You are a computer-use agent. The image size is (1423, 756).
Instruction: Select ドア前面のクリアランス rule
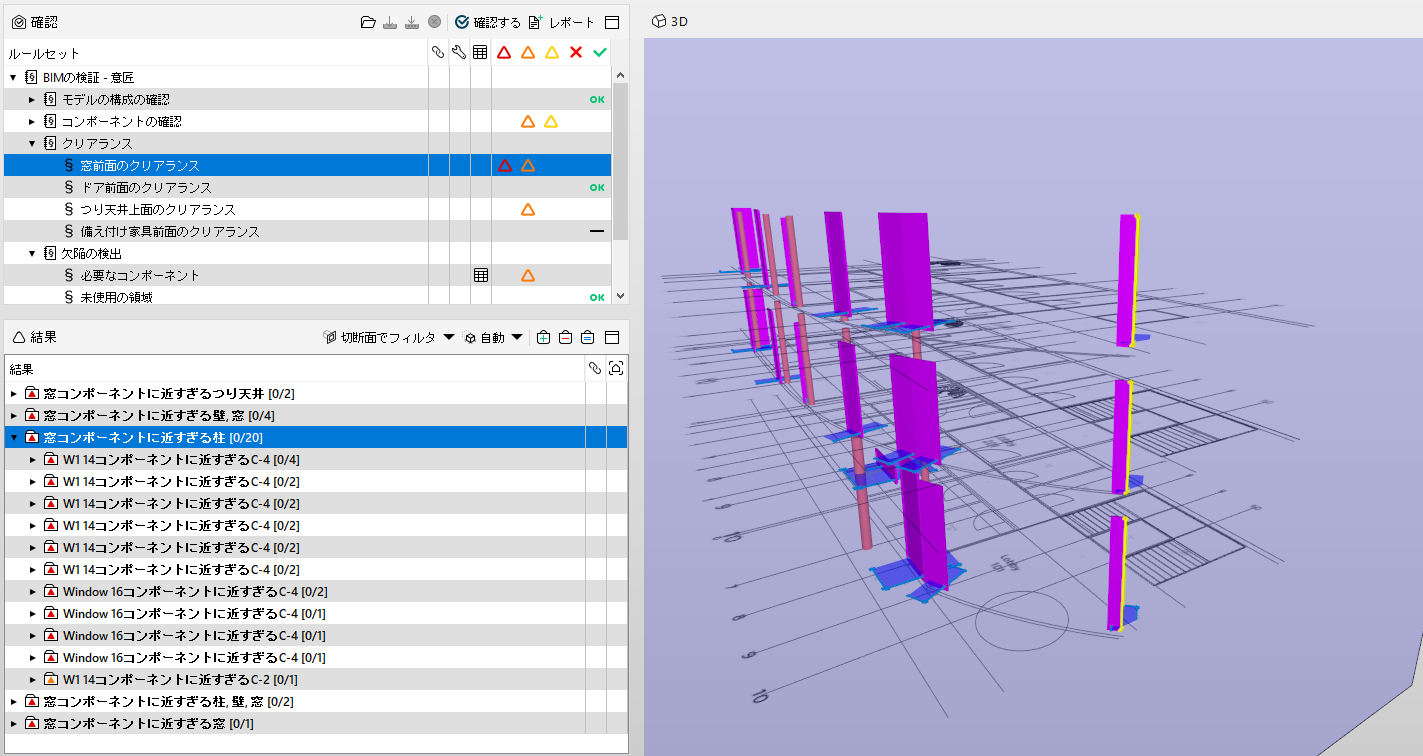point(146,188)
